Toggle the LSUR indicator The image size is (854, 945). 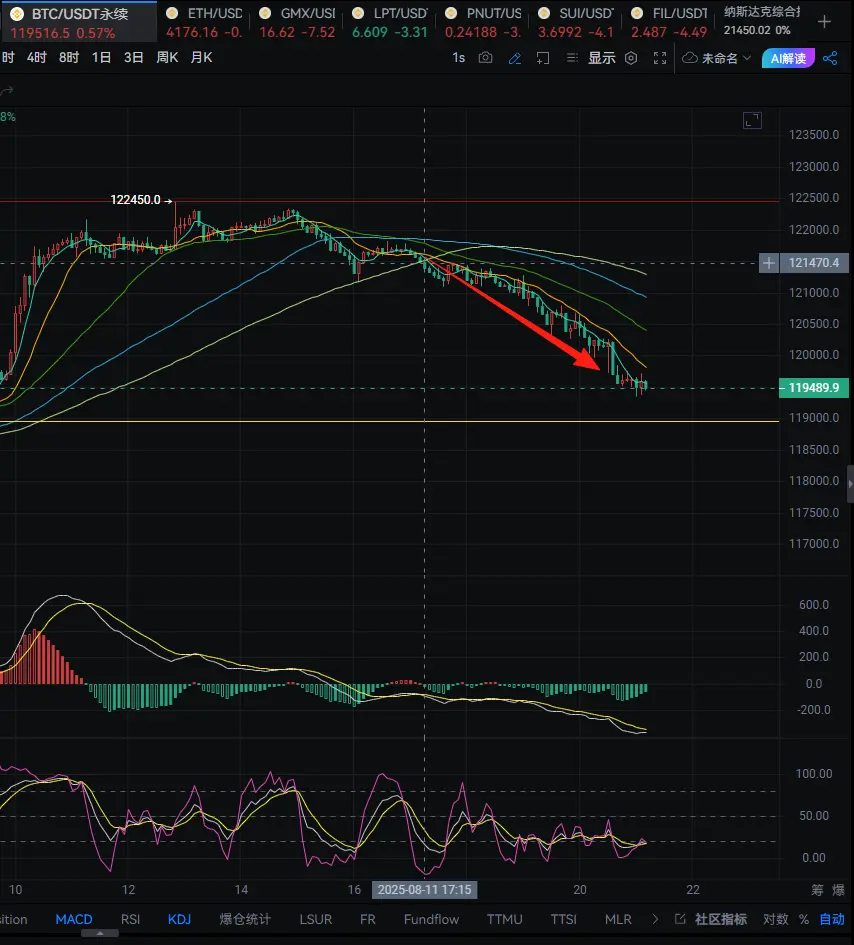tap(316, 919)
